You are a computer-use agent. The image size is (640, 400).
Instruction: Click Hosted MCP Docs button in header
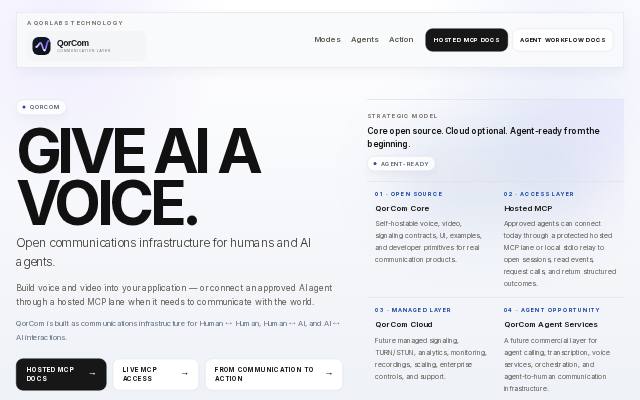(x=467, y=40)
